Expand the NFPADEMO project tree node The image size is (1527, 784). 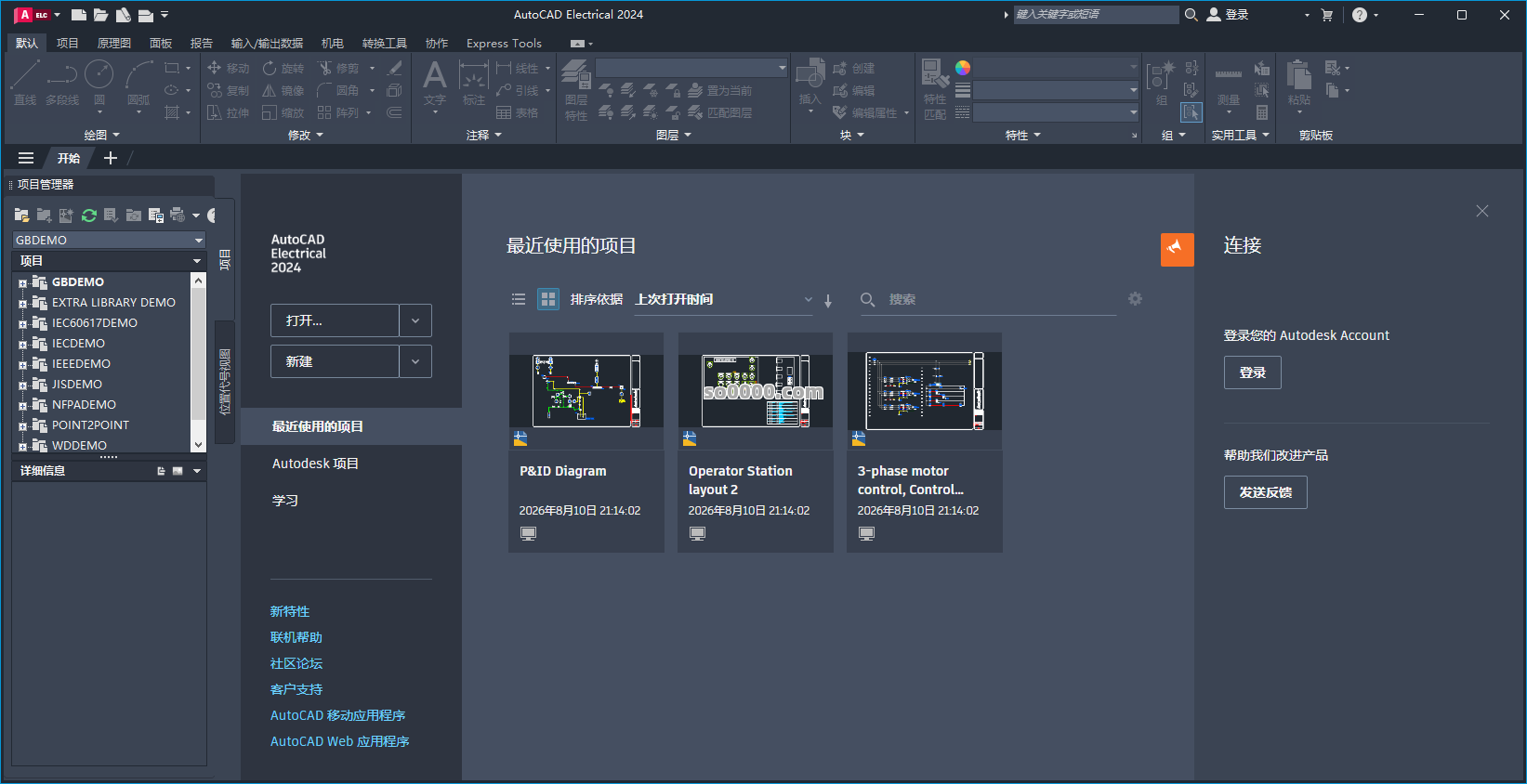(x=23, y=405)
